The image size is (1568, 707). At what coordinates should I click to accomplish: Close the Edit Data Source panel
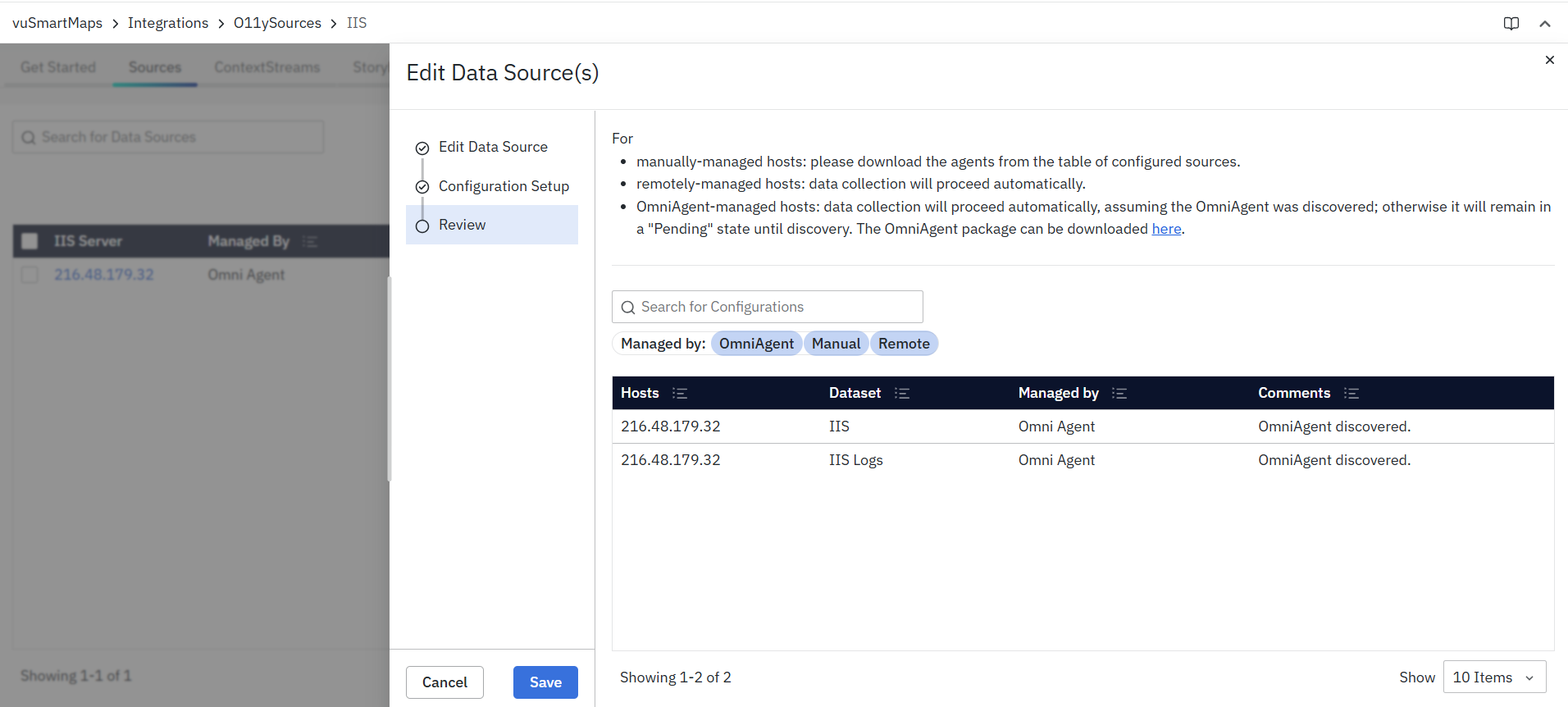(x=1549, y=60)
